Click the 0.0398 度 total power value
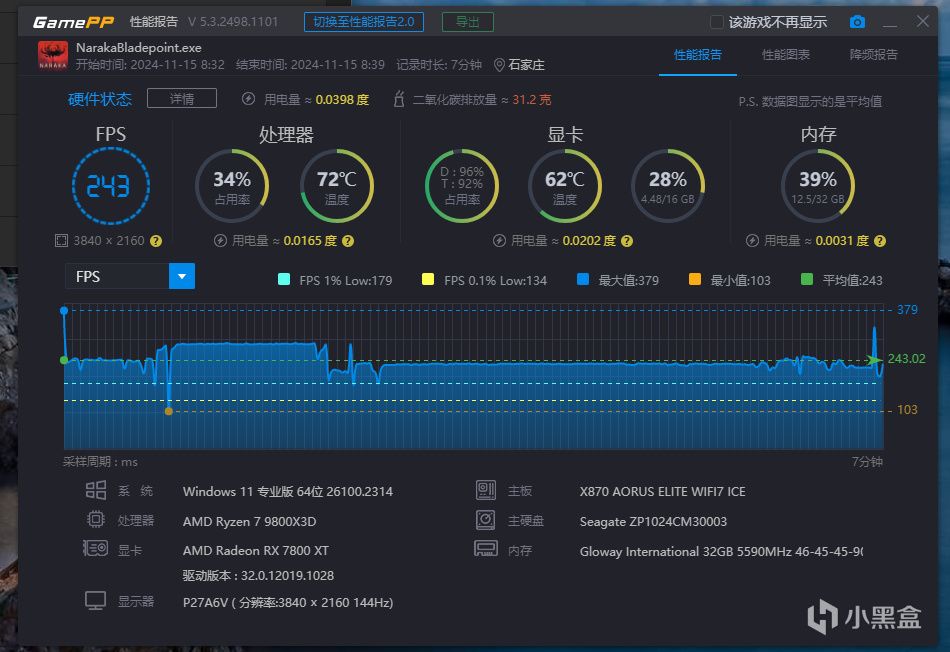The width and height of the screenshot is (950, 652). pyautogui.click(x=342, y=99)
